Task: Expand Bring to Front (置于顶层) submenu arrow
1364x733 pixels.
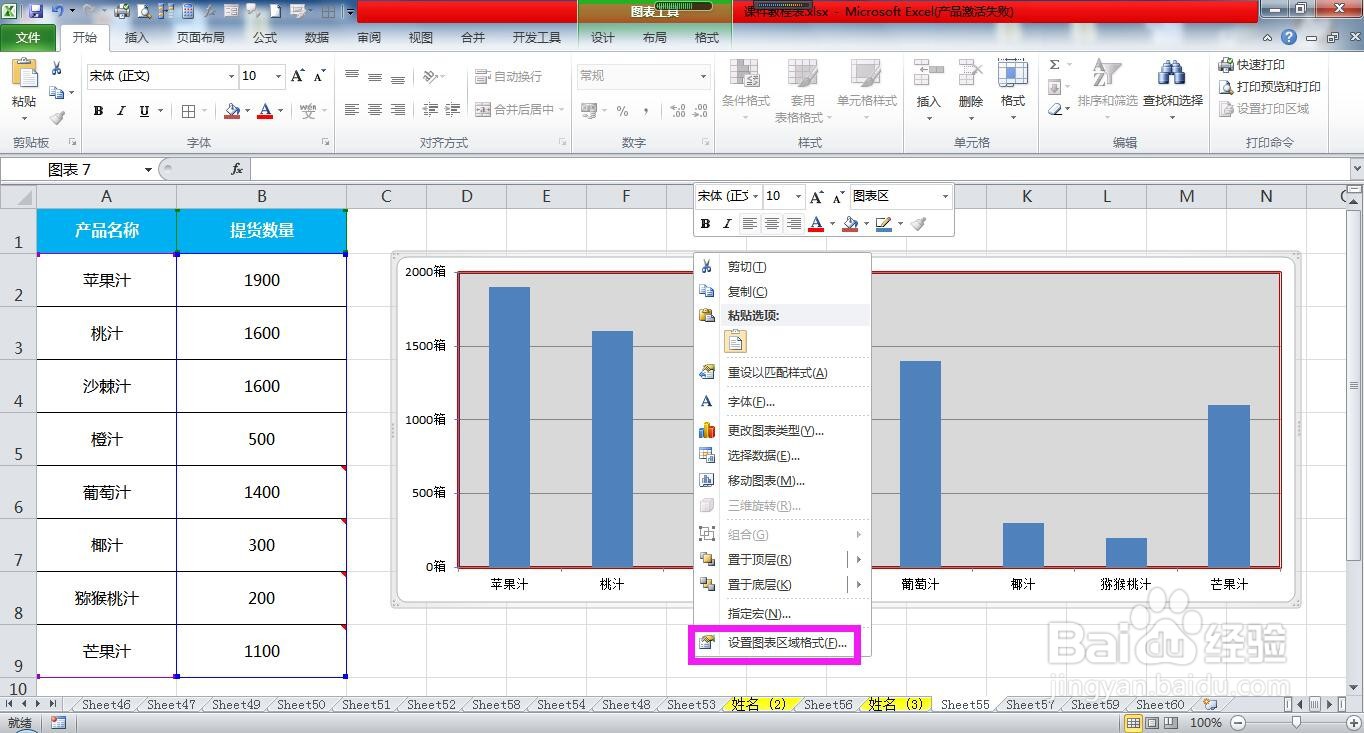Action: tap(858, 560)
